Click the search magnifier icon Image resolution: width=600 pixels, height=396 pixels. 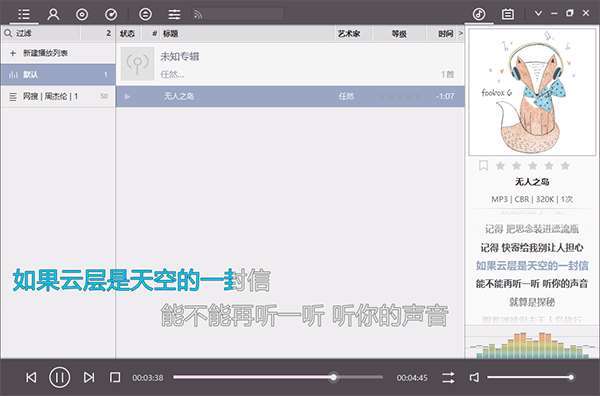pos(8,34)
